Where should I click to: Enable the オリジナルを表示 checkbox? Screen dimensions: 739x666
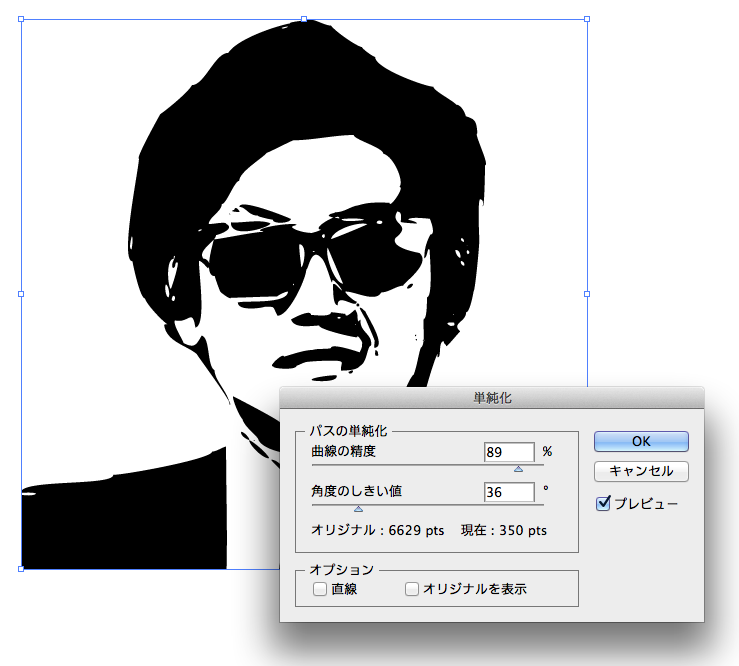[412, 589]
